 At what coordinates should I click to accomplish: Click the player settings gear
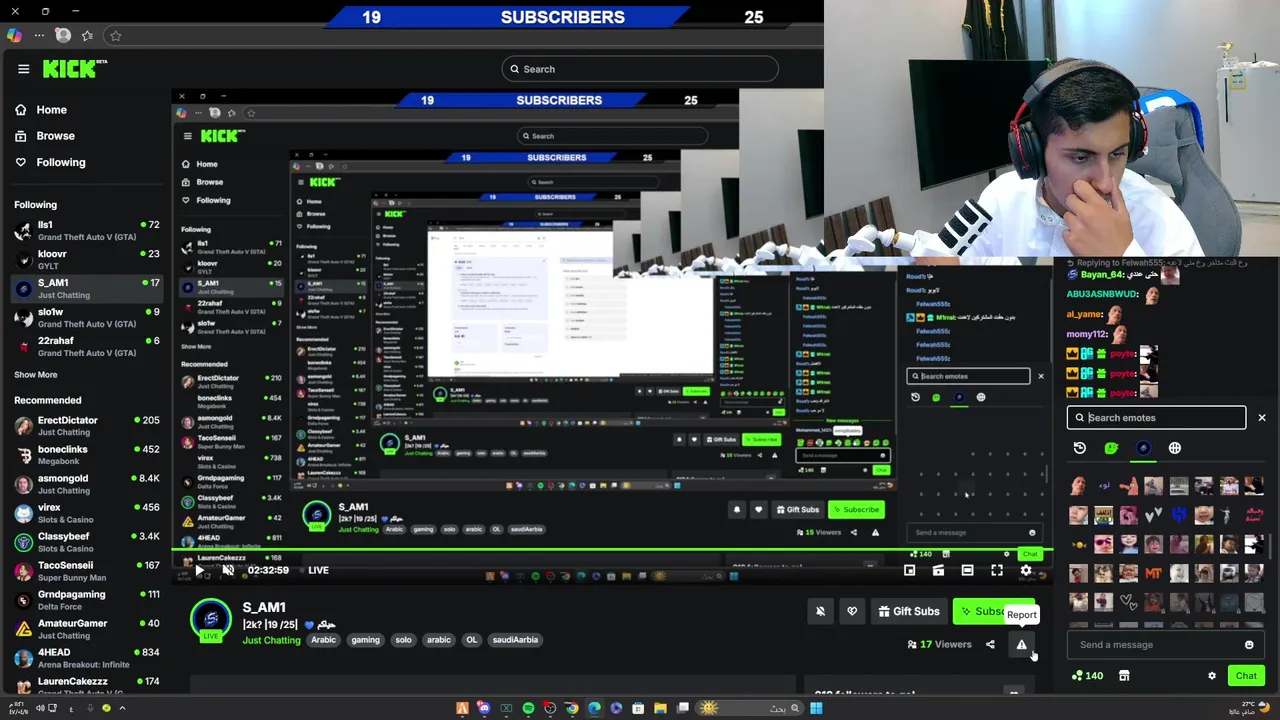point(1026,570)
